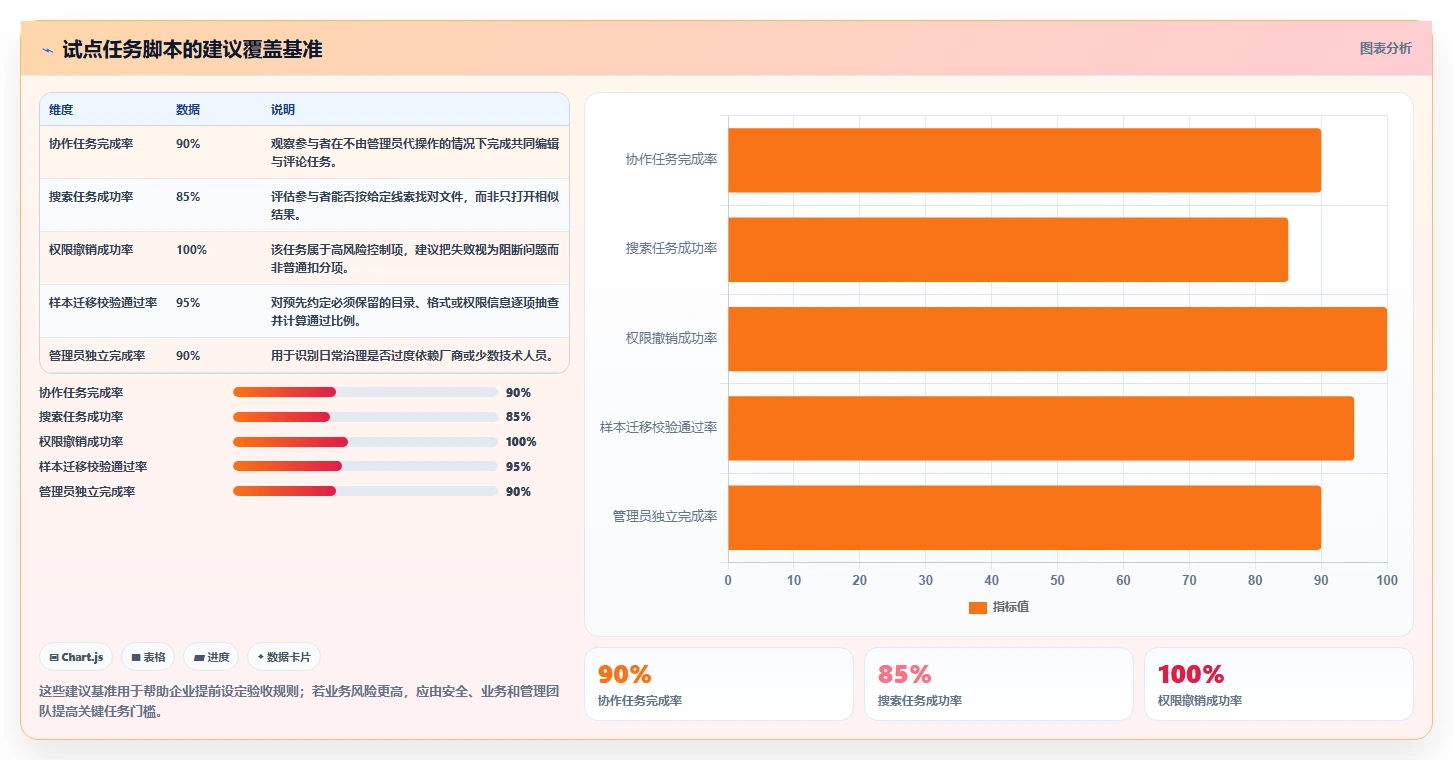Click the title 试点任务脚本的建议覆盖基准
This screenshot has width=1453, height=760.
tap(193, 50)
